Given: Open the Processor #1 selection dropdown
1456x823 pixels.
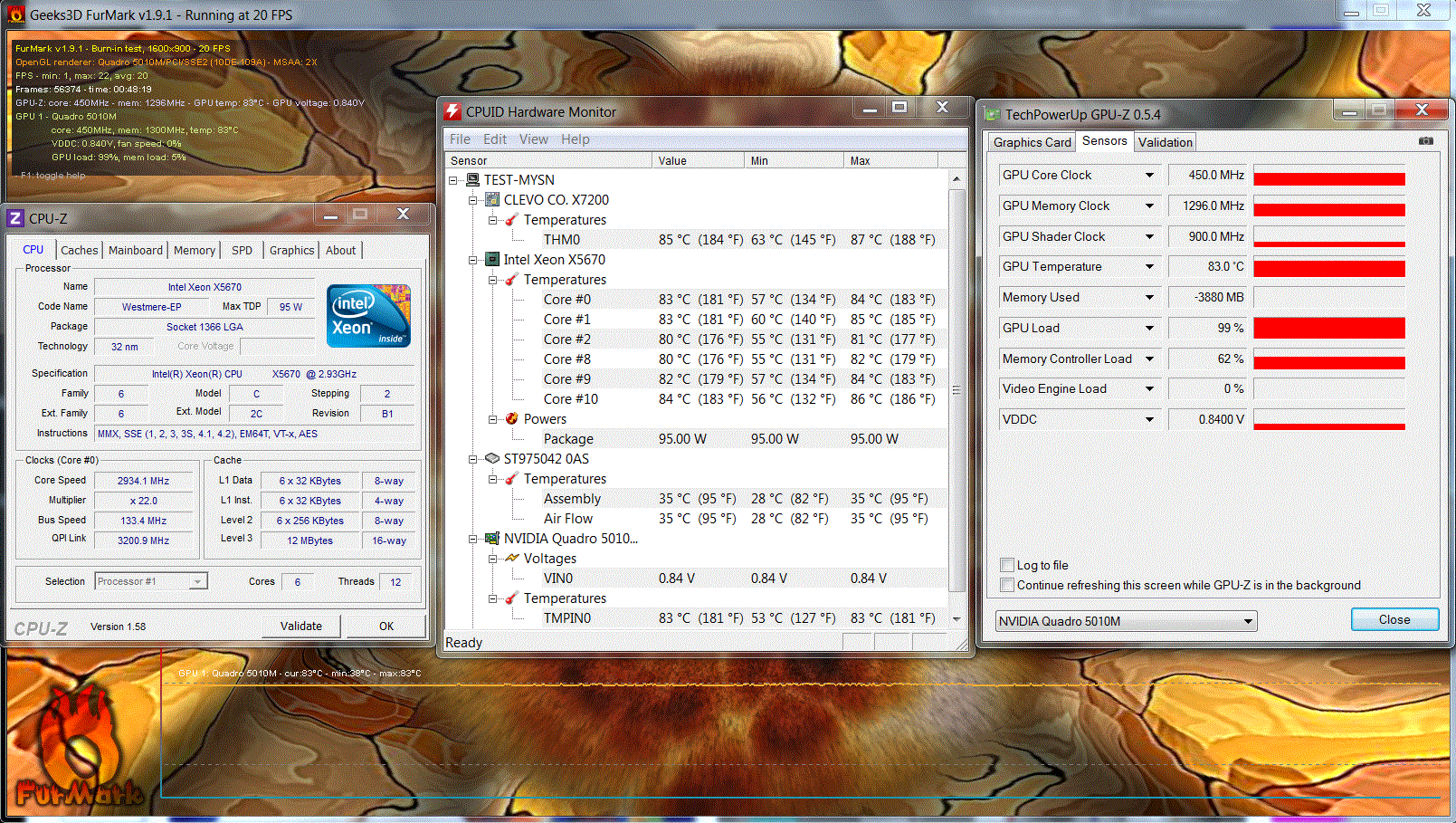Looking at the screenshot, I should (197, 581).
